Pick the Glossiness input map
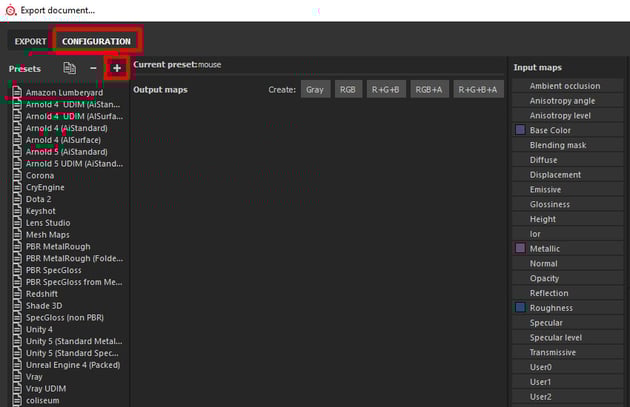Viewport: 630px width, 407px height. [x=568, y=204]
